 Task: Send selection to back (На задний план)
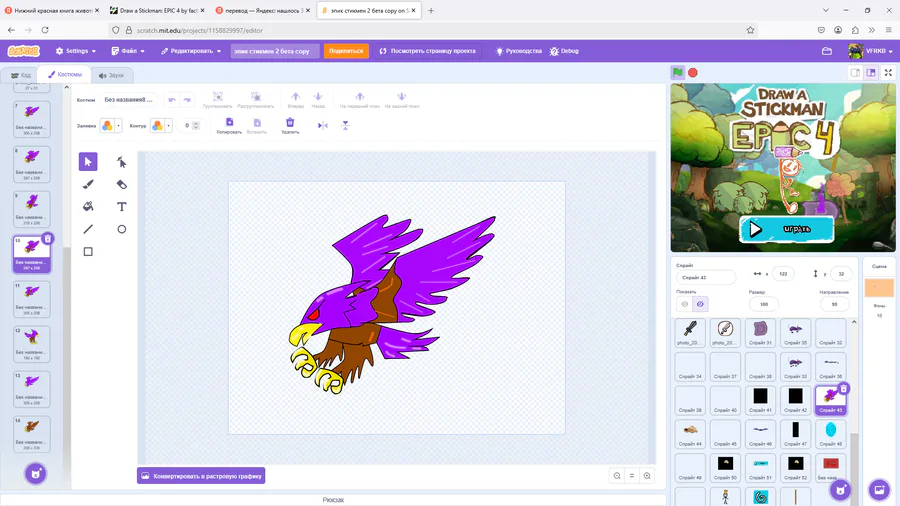[x=402, y=96]
